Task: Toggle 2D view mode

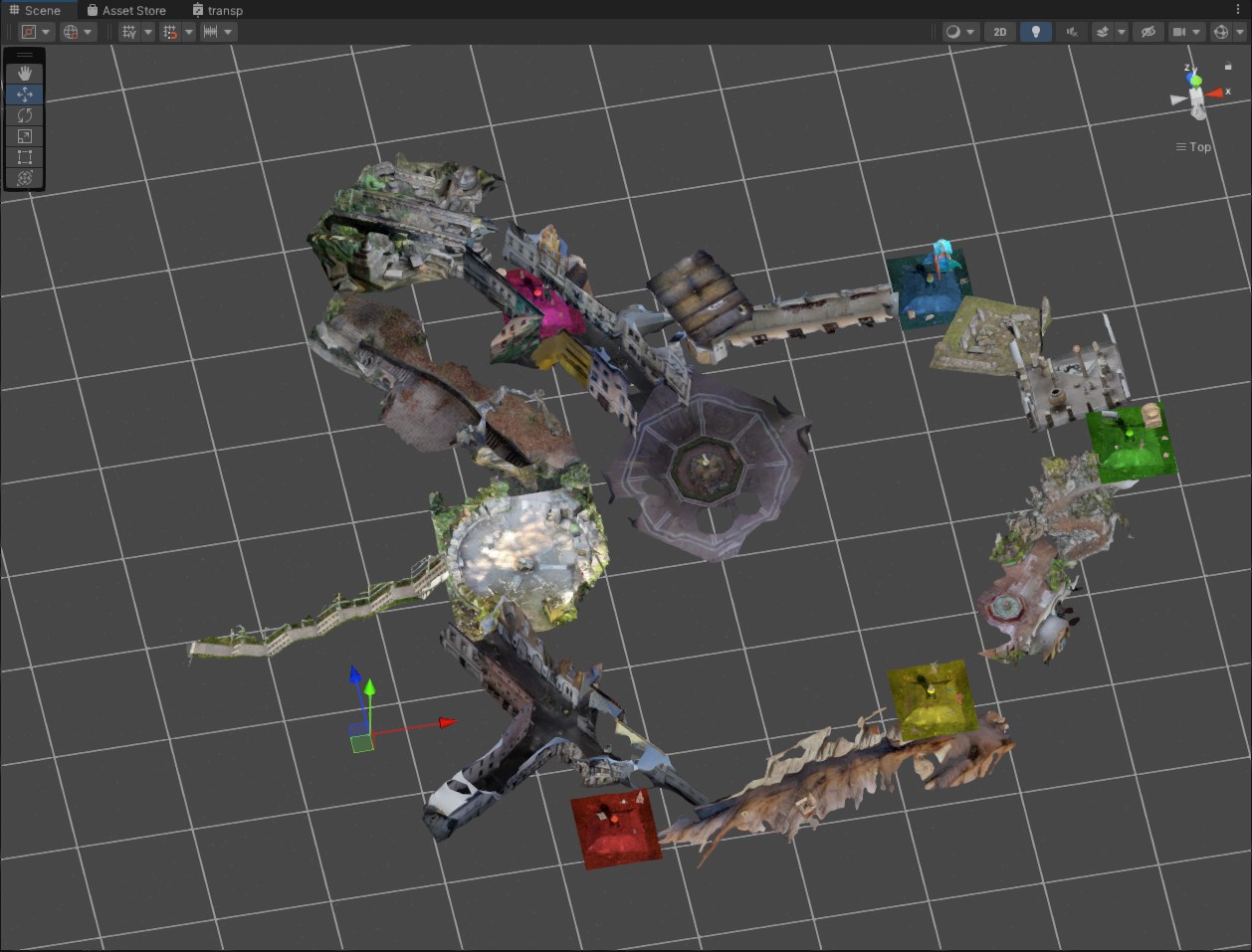Action: click(x=999, y=32)
